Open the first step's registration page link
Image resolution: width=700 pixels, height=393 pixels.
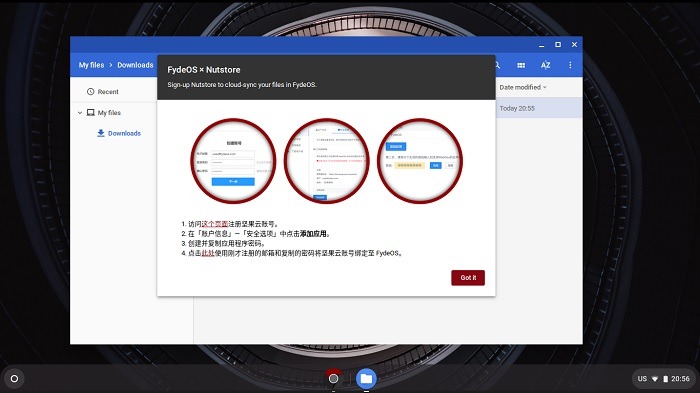point(215,224)
